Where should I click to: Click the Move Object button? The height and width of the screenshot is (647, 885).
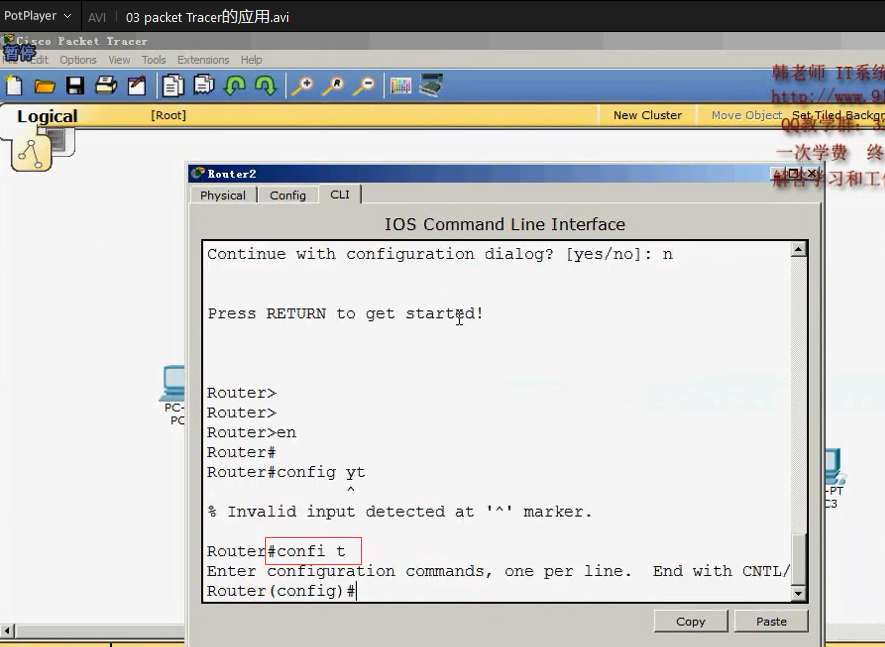coord(746,115)
